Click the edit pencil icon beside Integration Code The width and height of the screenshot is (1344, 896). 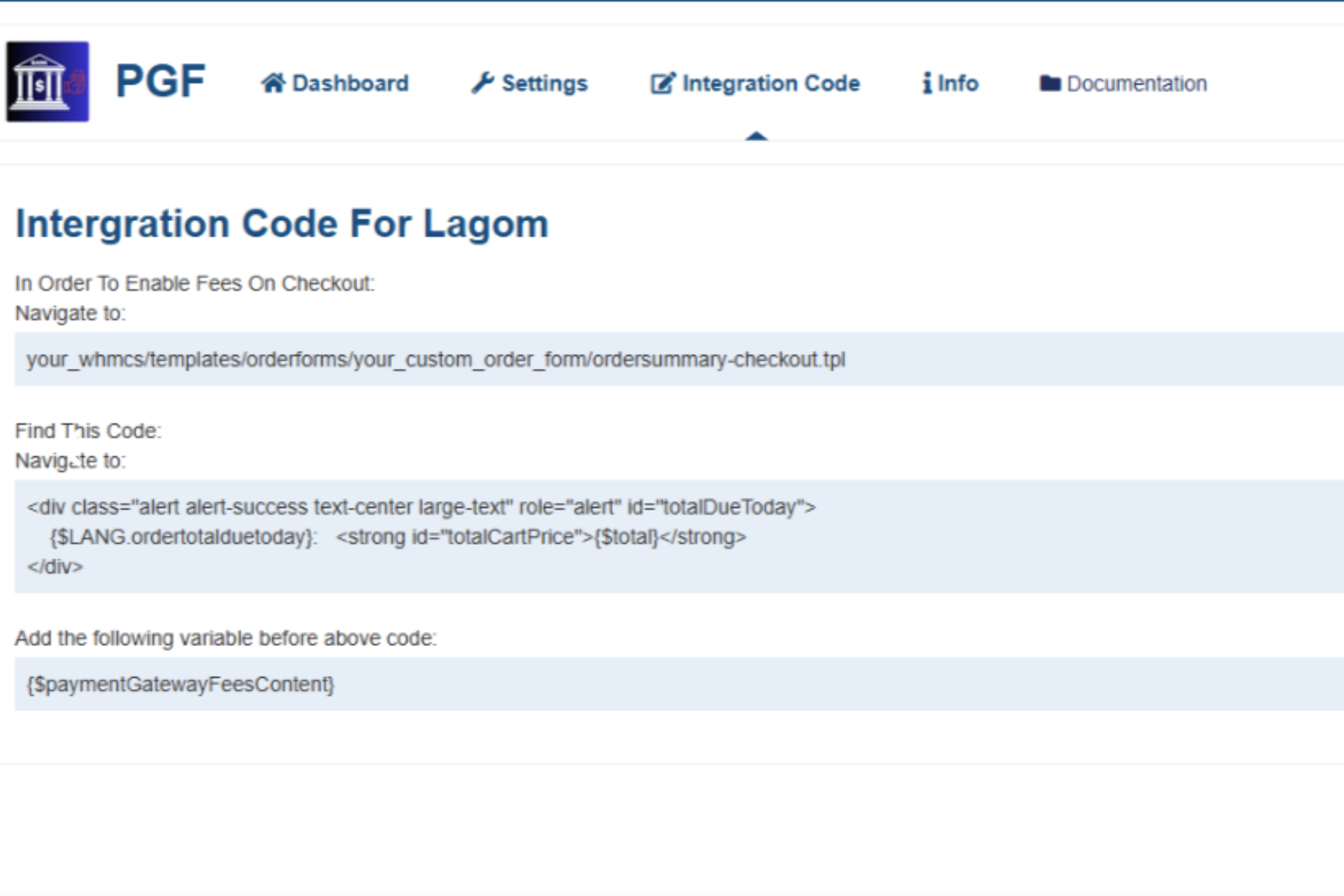(x=663, y=84)
